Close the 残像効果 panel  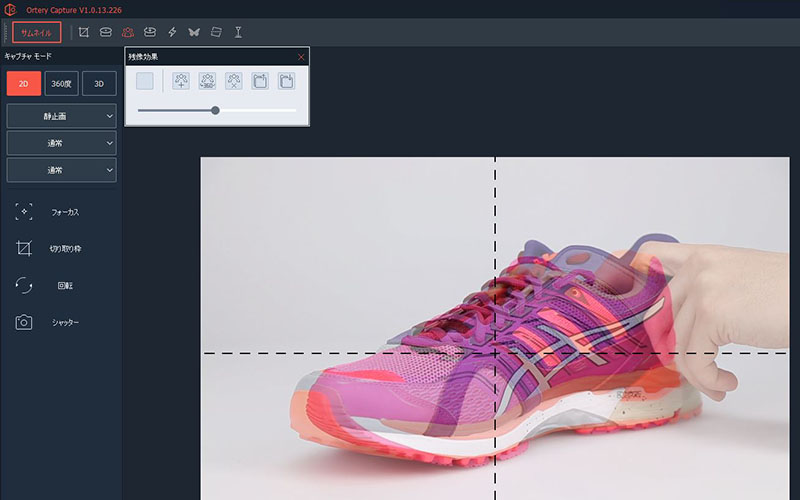[301, 57]
